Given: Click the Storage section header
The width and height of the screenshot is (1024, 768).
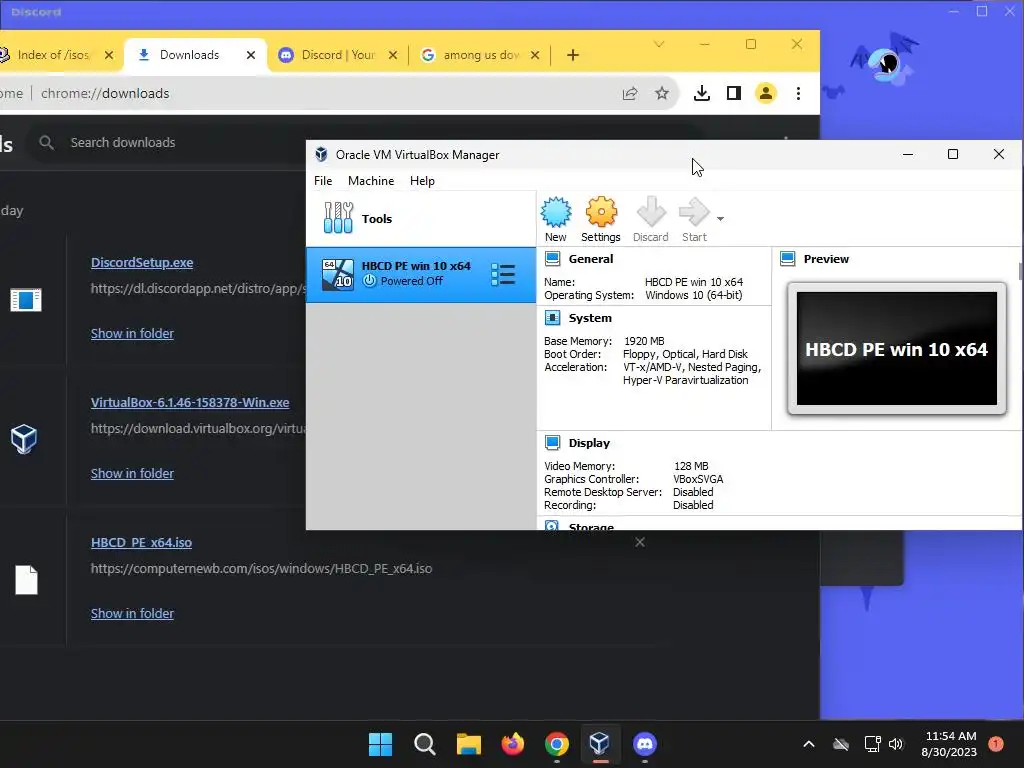Looking at the screenshot, I should (591, 526).
